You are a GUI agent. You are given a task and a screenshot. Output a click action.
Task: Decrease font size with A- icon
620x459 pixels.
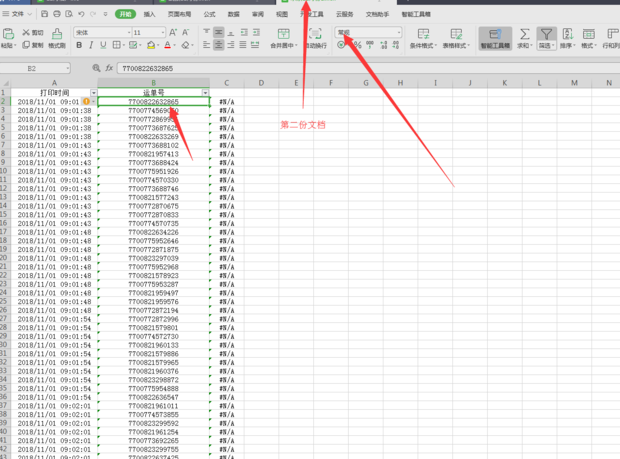click(x=185, y=32)
